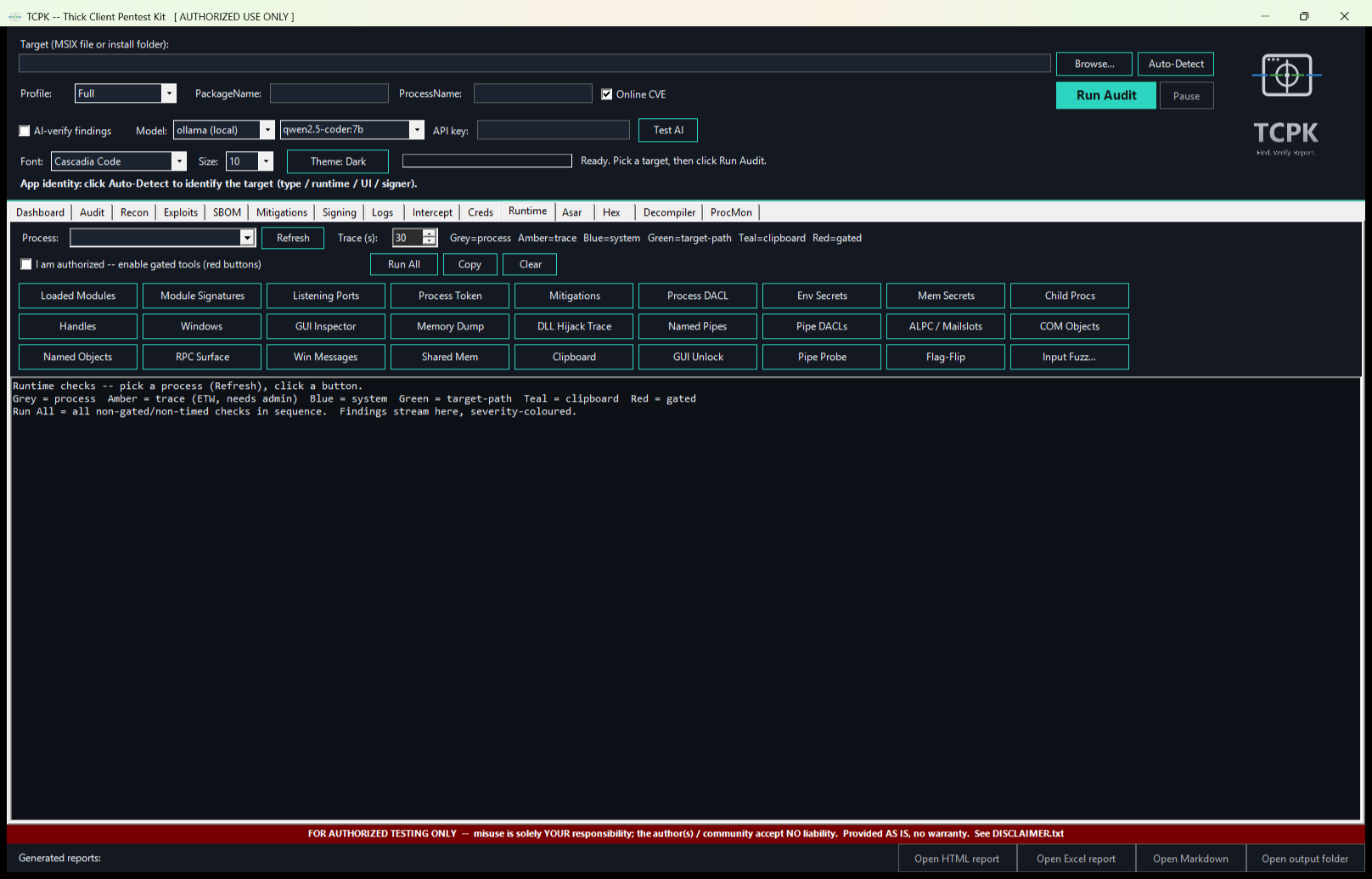Run the Env Secrets check
This screenshot has width=1372, height=879.
[822, 296]
